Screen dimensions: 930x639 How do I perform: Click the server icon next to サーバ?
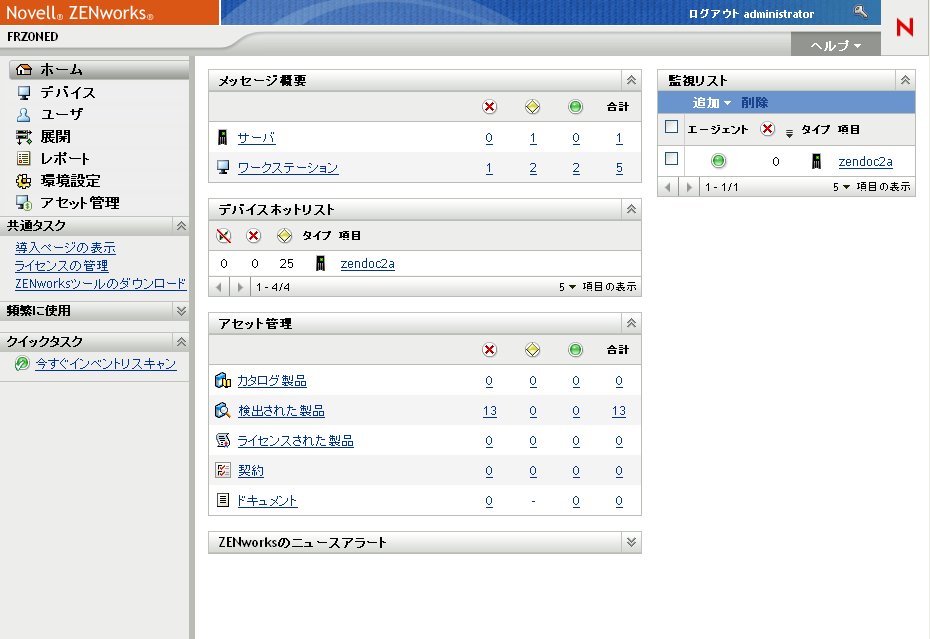coord(222,138)
